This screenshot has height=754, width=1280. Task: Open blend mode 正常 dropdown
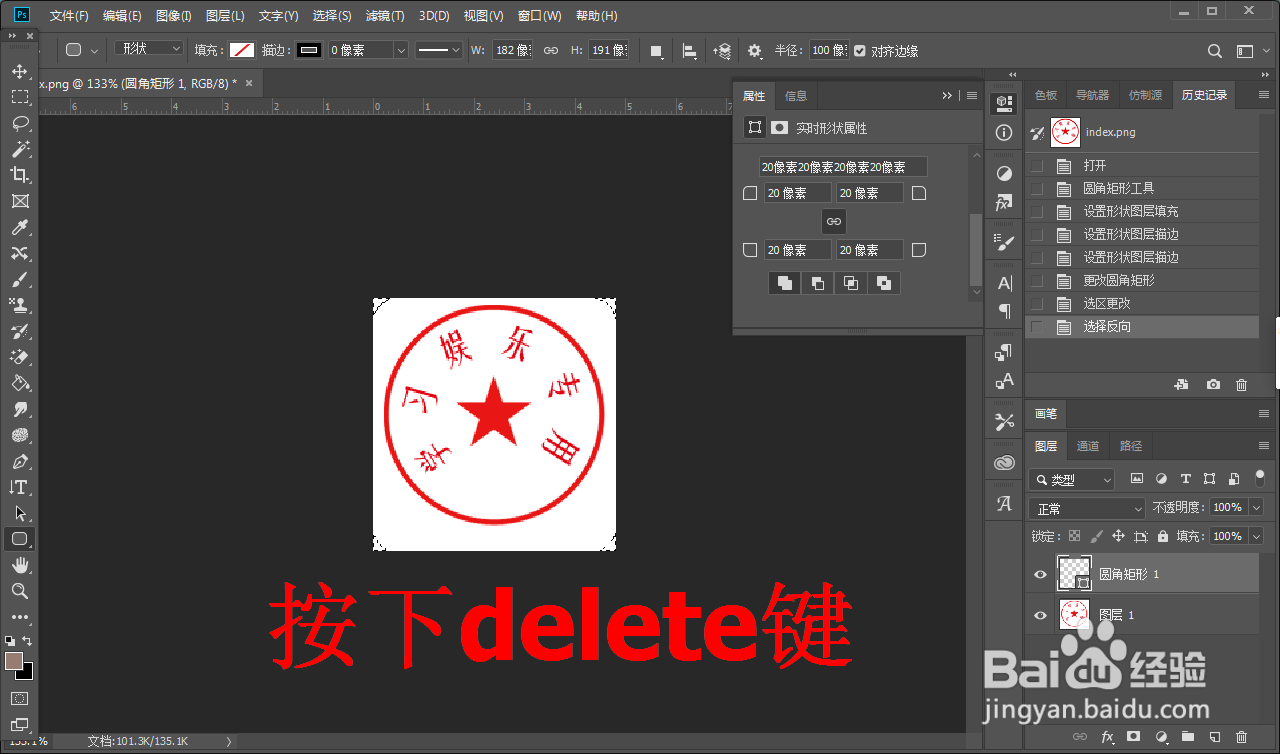(x=1088, y=508)
